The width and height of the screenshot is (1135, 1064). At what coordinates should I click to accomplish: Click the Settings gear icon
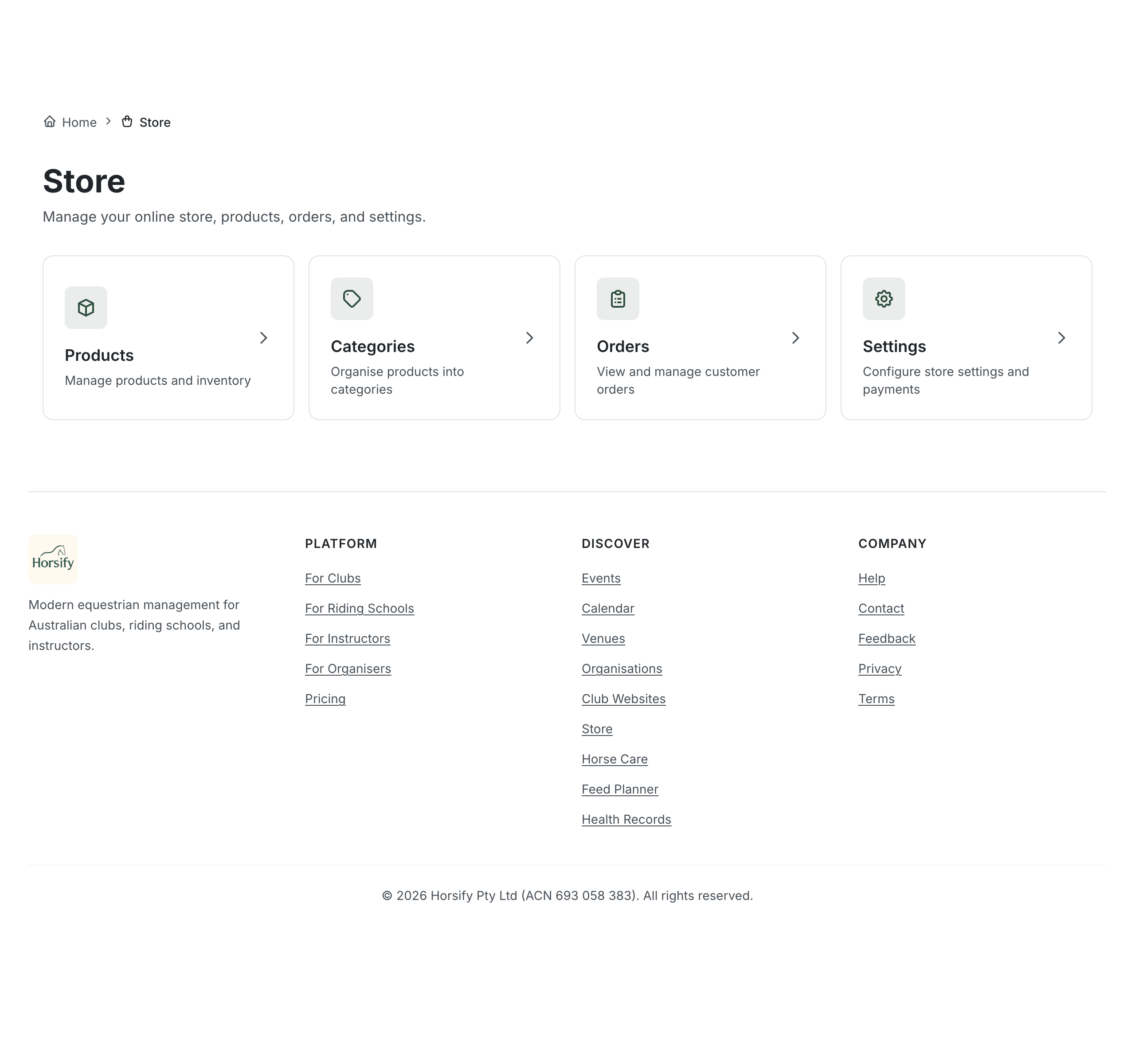coord(884,298)
